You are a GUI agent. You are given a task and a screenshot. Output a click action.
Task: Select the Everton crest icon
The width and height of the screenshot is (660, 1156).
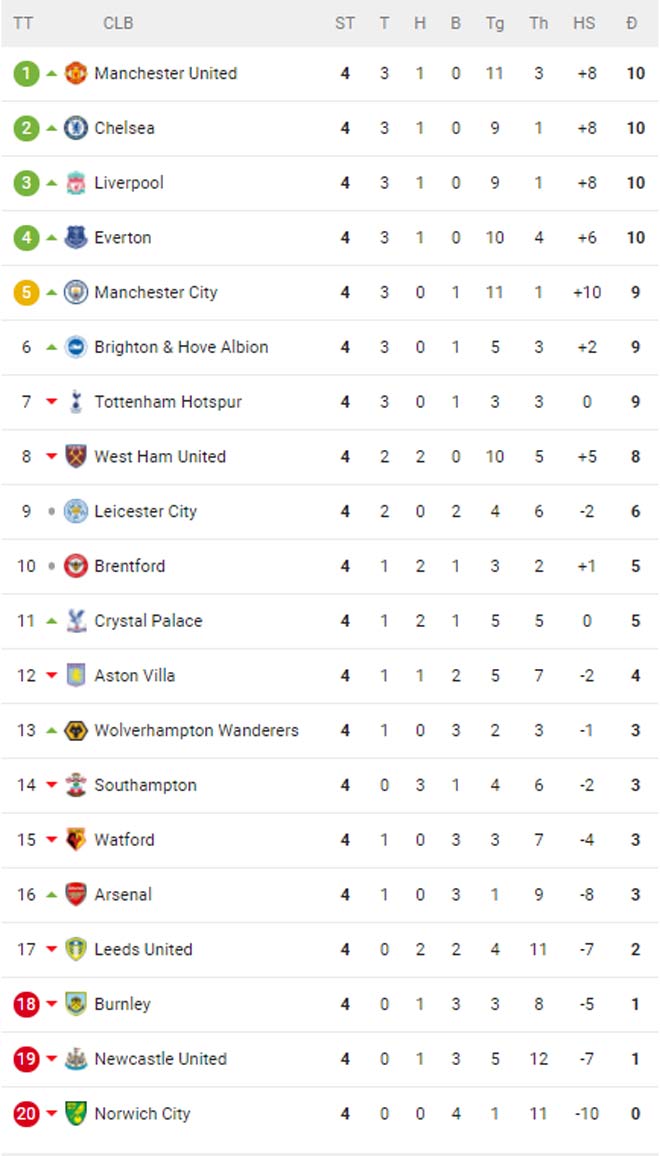(x=76, y=237)
